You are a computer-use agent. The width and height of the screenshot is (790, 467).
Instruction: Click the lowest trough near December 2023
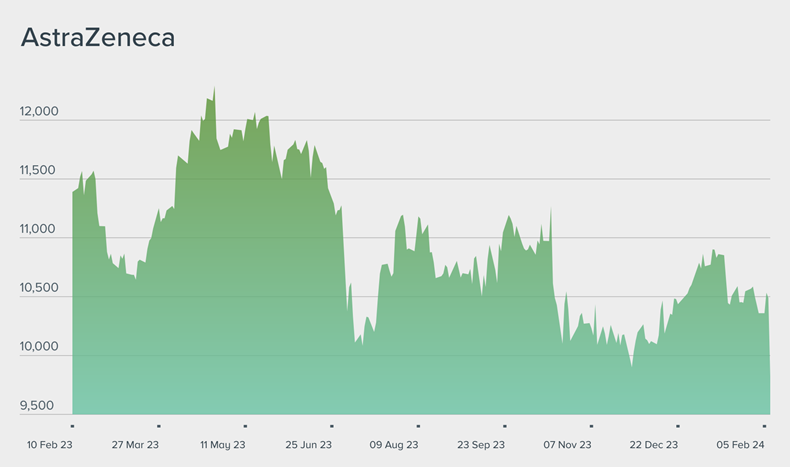click(x=631, y=366)
